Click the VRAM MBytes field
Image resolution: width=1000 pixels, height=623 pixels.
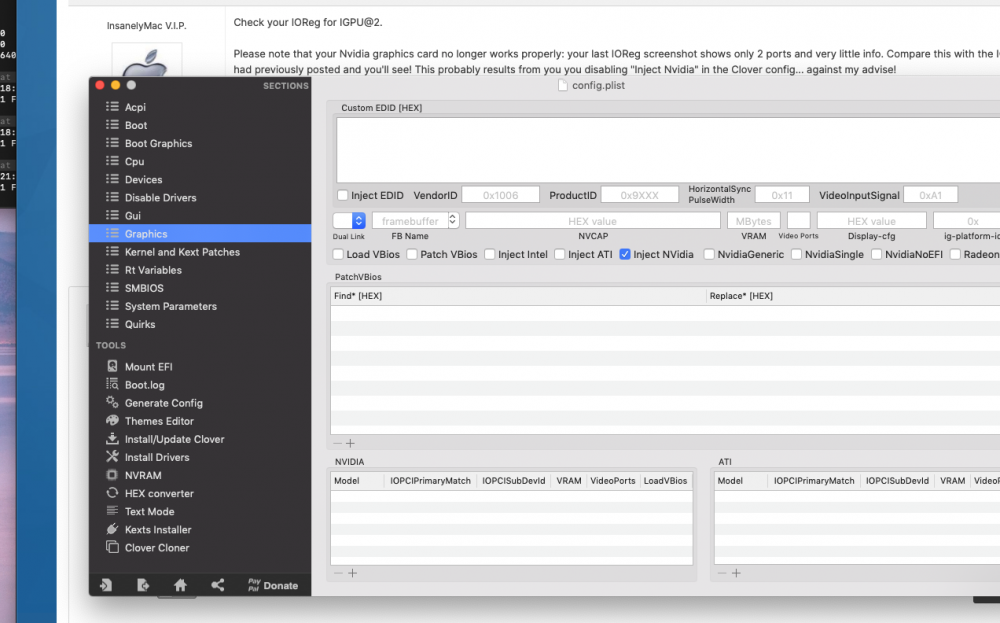click(753, 221)
